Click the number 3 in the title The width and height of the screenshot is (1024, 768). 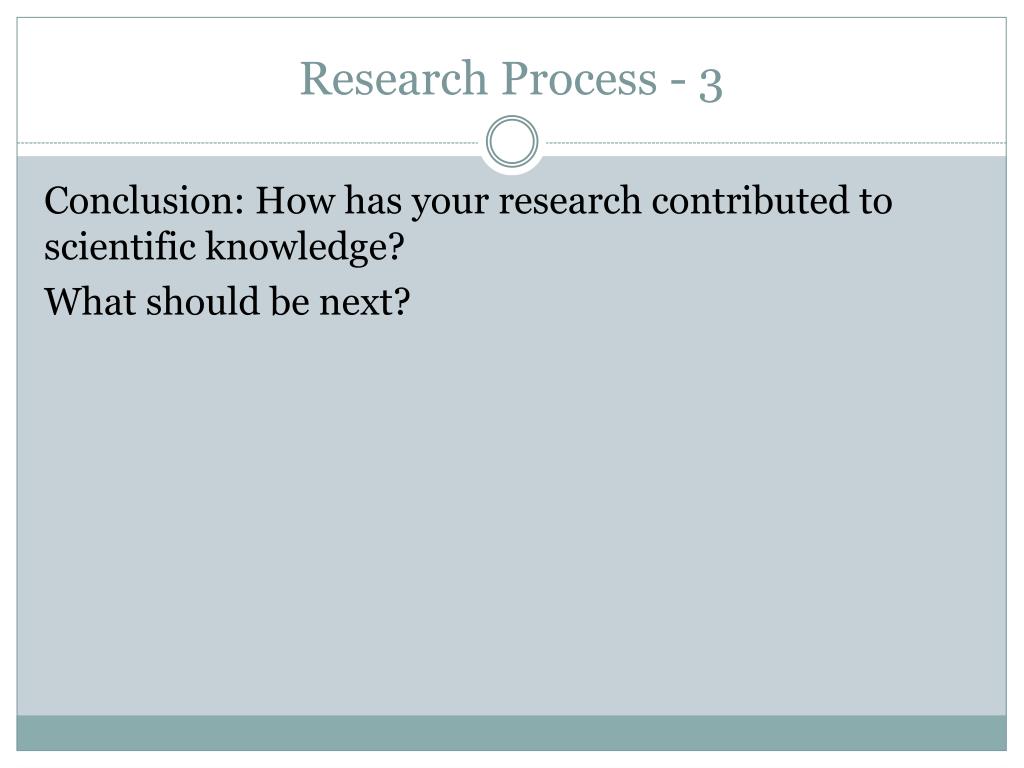[711, 85]
